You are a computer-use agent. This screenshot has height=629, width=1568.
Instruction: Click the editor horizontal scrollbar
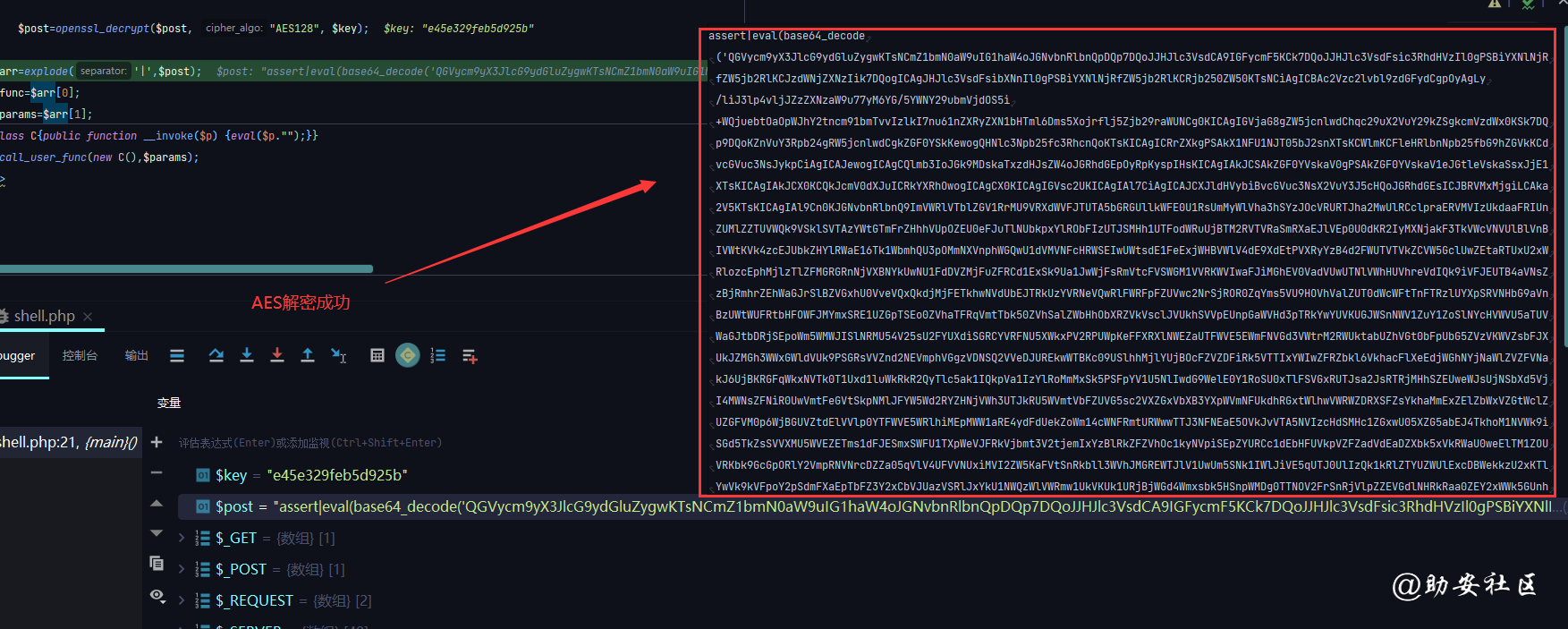[186, 268]
